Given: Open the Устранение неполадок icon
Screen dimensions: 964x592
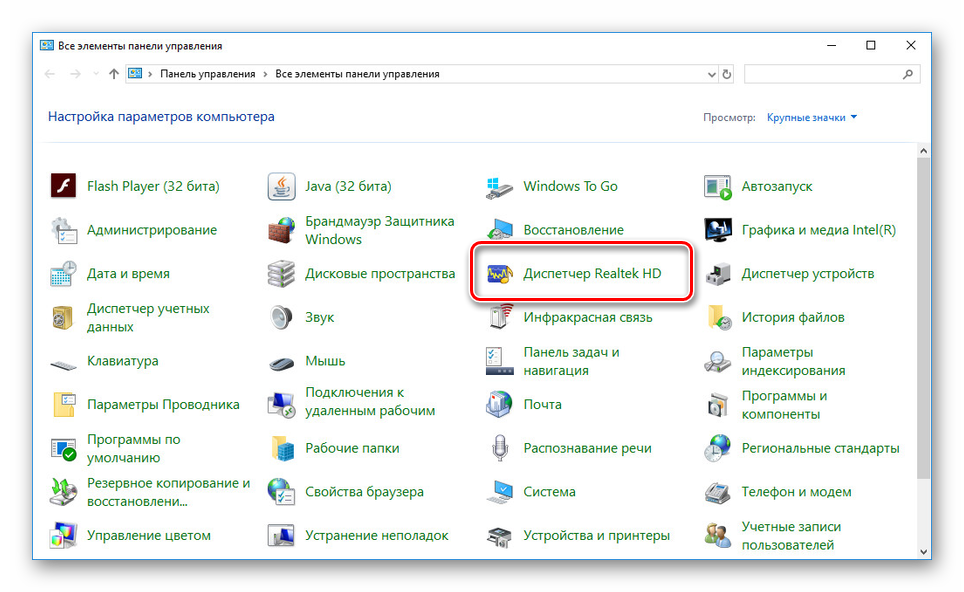Looking at the screenshot, I should [x=282, y=536].
